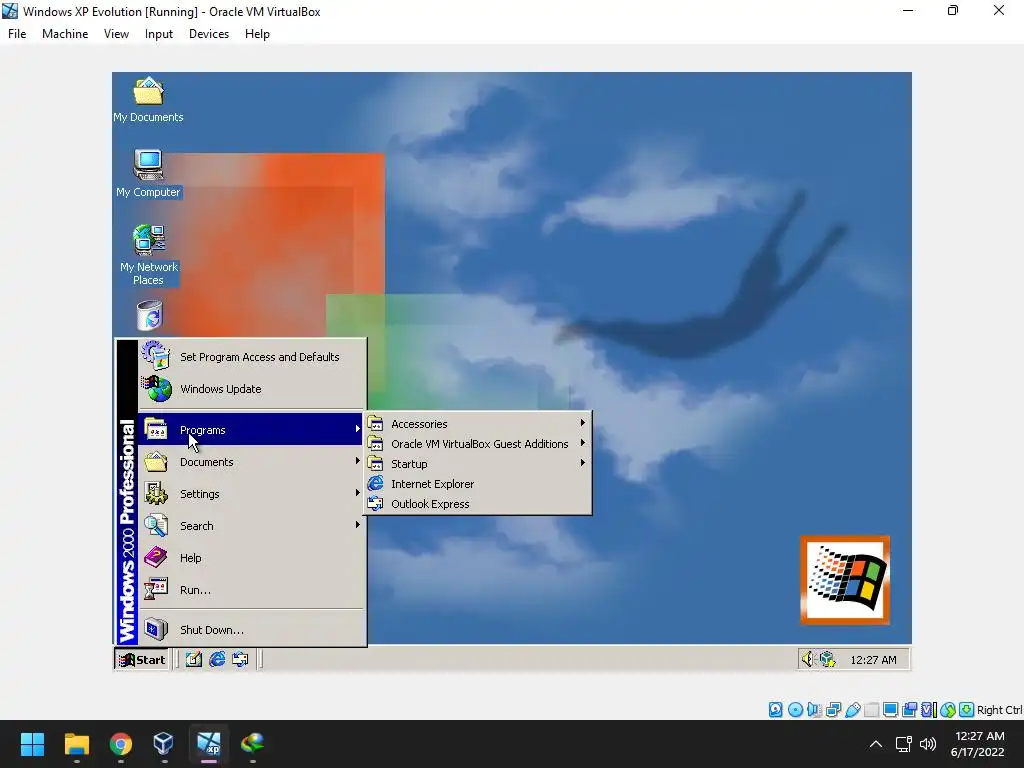Click Show Desktop quick launch icon

[193, 660]
